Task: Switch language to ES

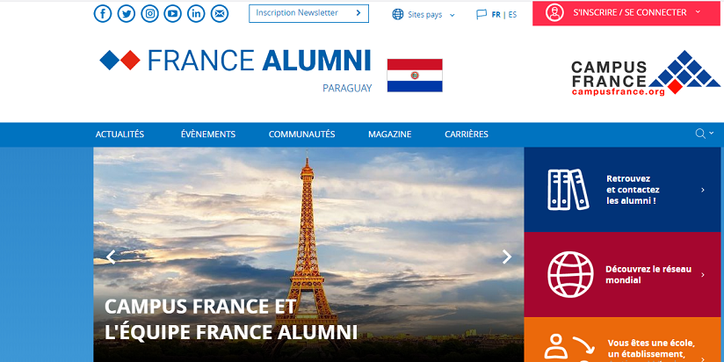Action: tap(513, 15)
